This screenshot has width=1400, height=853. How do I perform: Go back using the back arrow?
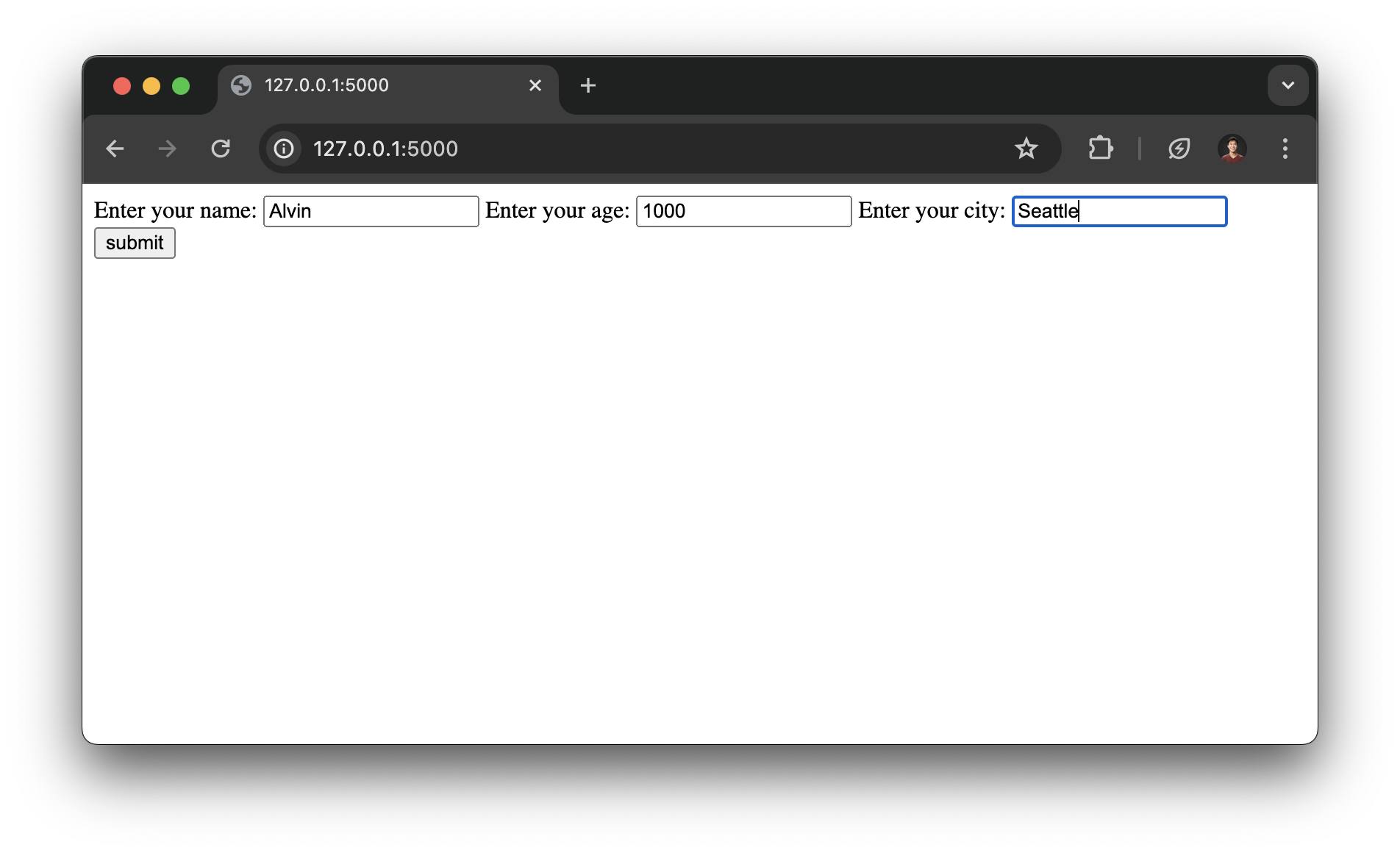[115, 149]
